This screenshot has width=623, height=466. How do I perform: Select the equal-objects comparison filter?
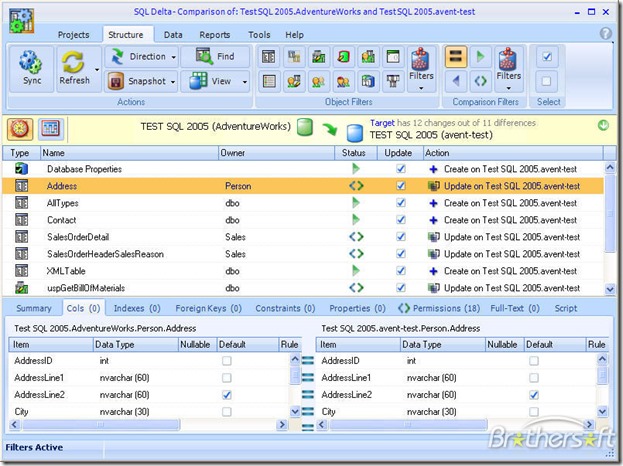click(455, 56)
